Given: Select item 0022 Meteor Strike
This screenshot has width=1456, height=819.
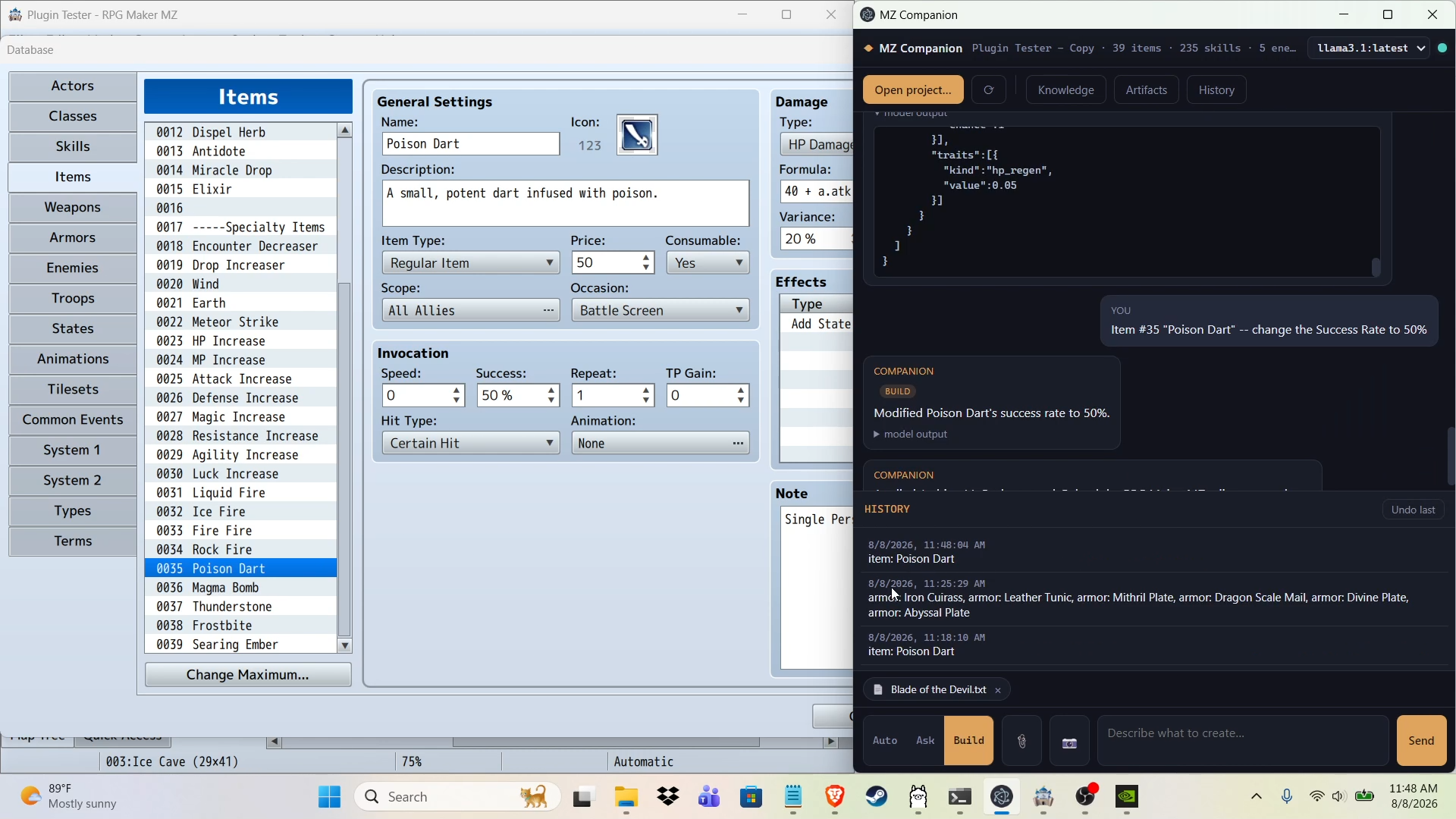Looking at the screenshot, I should point(241,322).
